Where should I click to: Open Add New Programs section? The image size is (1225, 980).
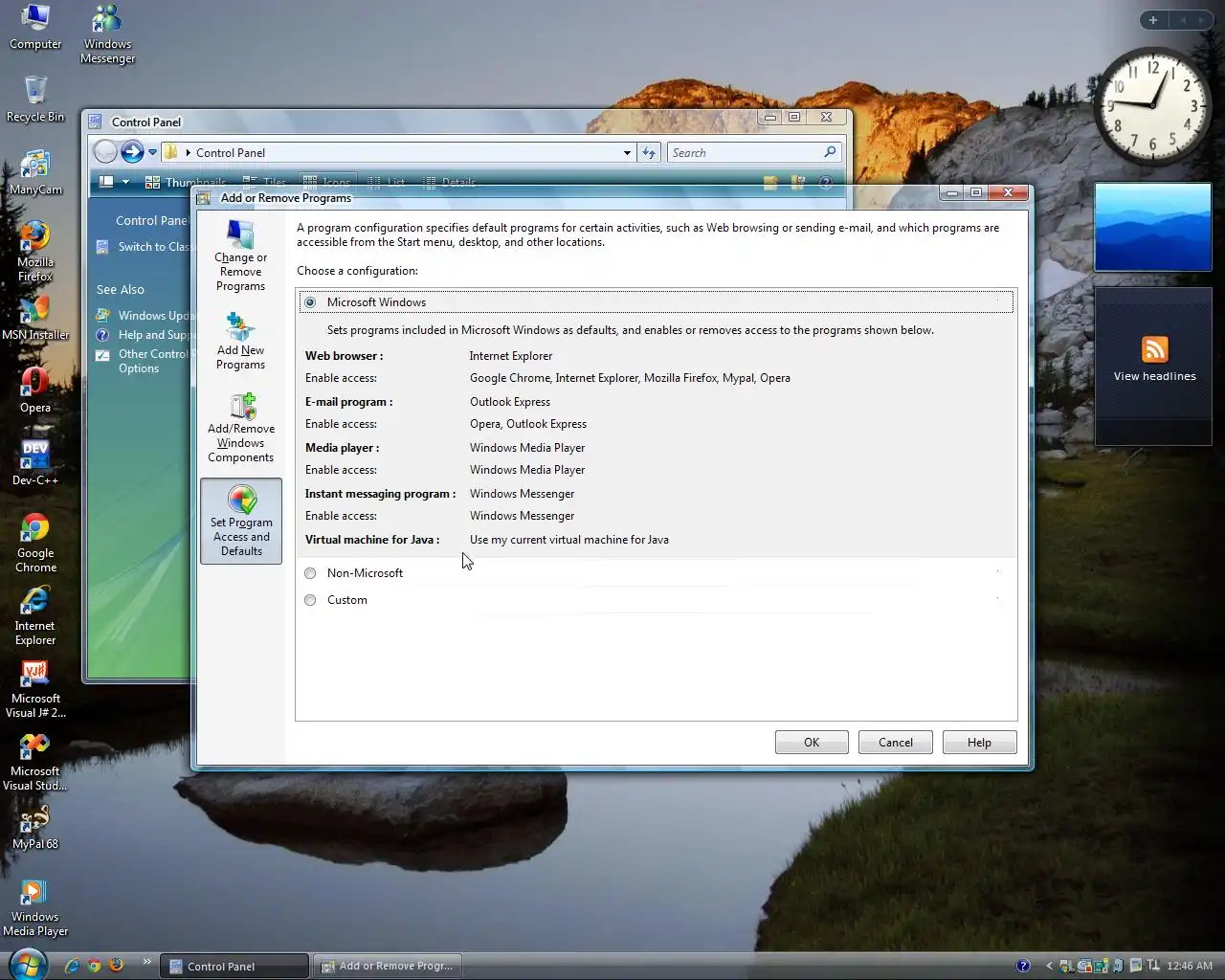(240, 341)
